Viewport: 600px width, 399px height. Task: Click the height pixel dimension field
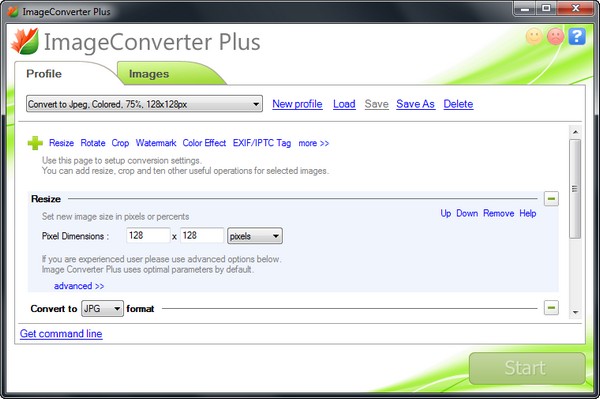coord(202,235)
